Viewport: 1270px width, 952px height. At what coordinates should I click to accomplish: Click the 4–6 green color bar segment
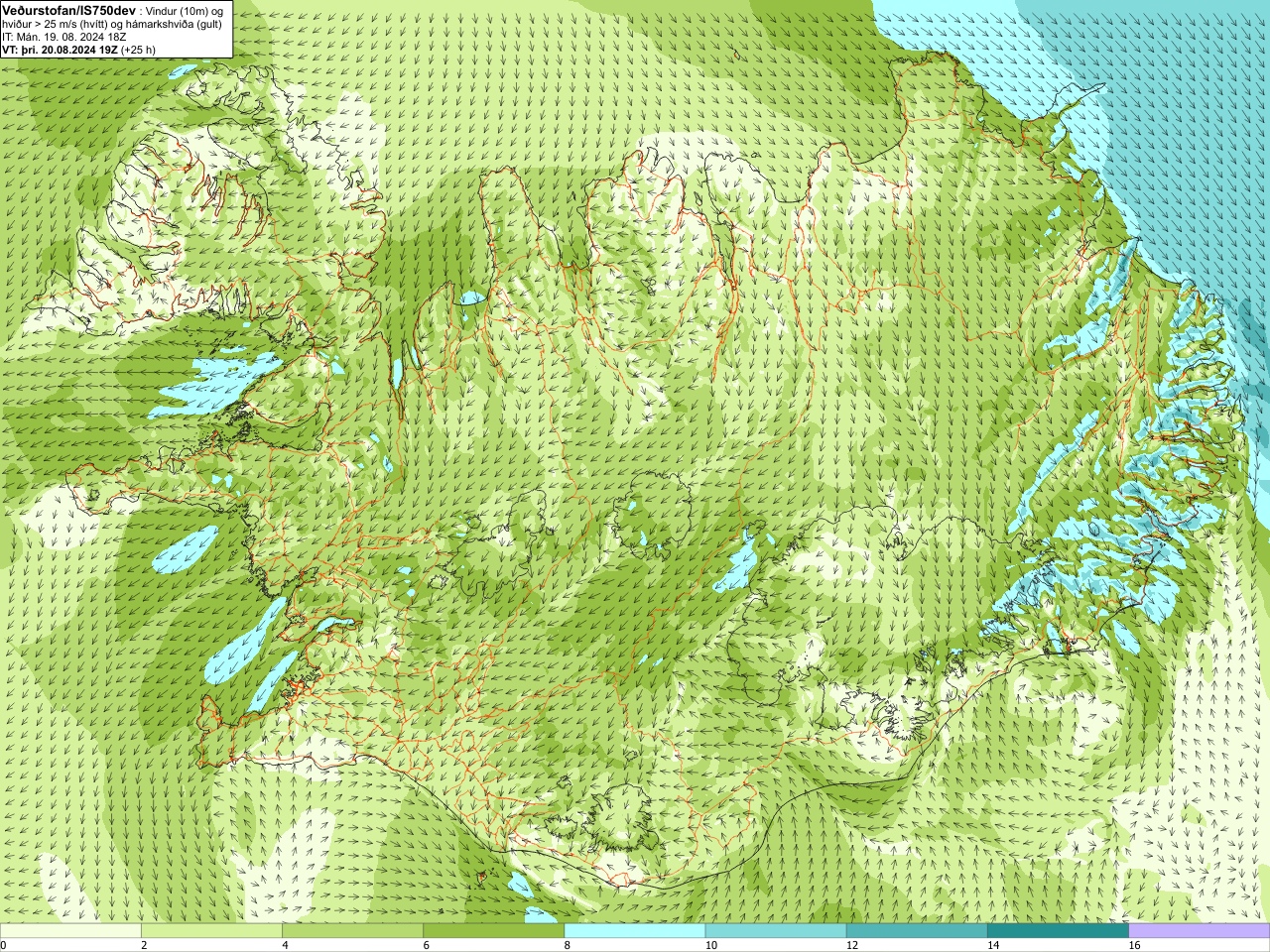tap(352, 931)
